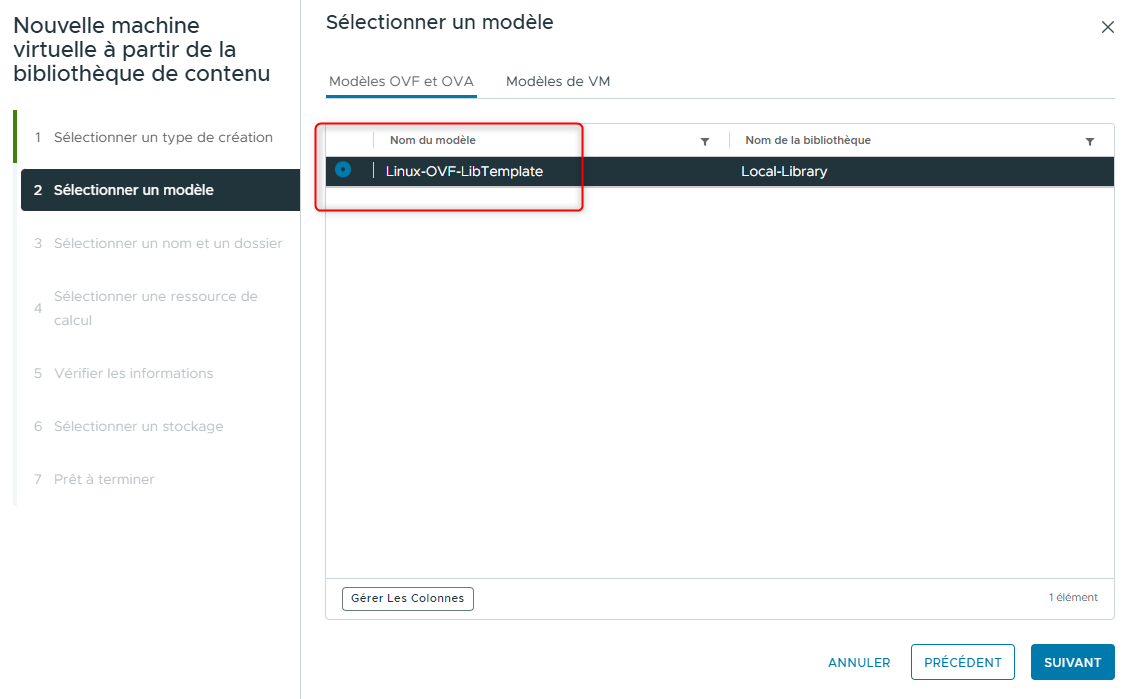Close the wizard with the X icon
This screenshot has width=1131, height=699.
pos(1107,28)
